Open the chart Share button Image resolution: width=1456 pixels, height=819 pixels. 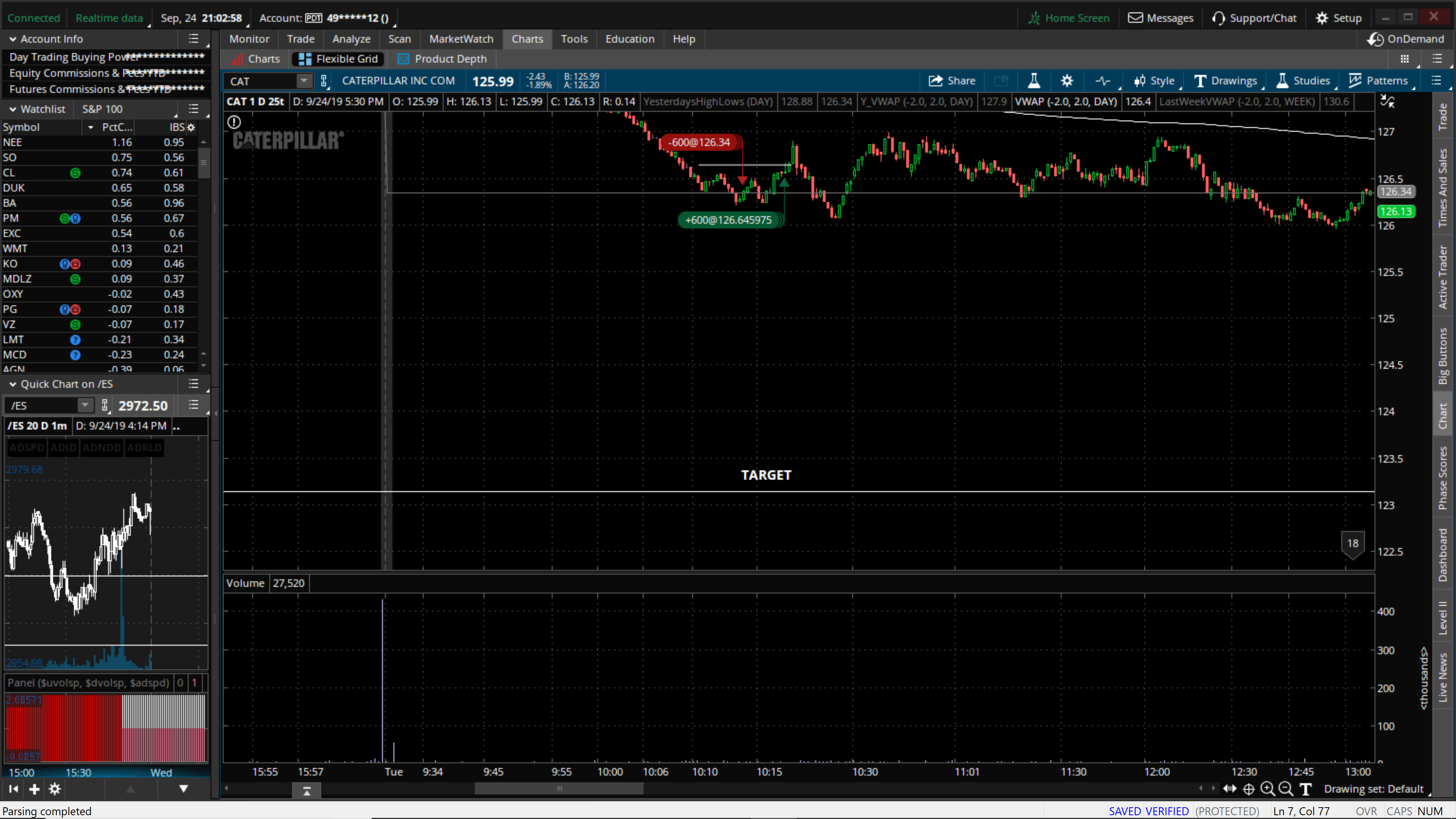pyautogui.click(x=952, y=81)
